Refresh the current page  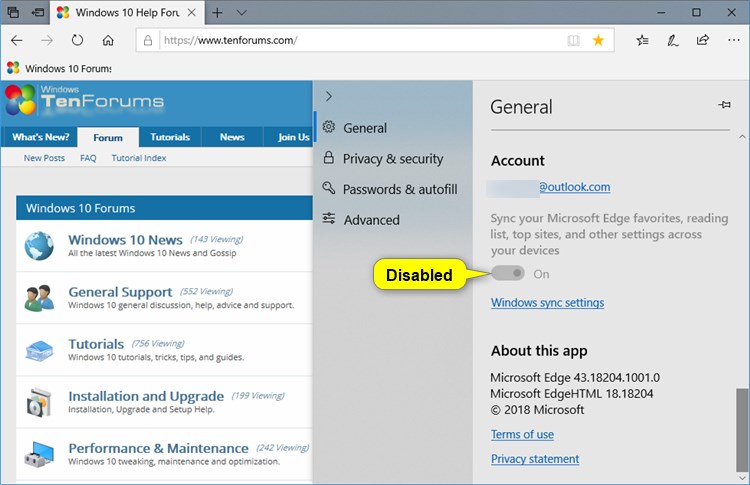(x=77, y=40)
